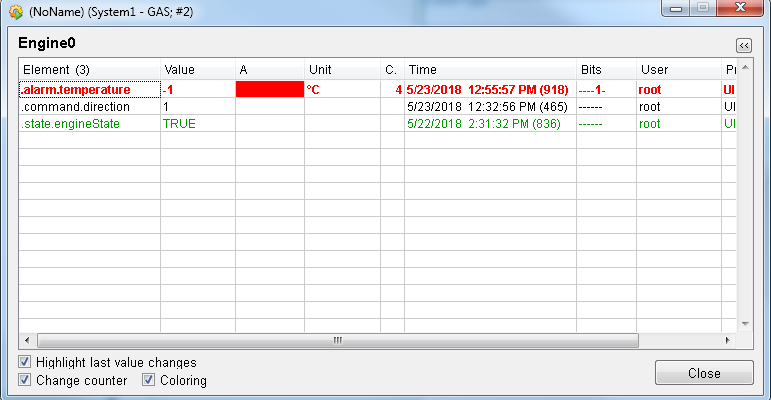771x400 pixels.
Task: Select the .command.direction element
Action: 75,106
